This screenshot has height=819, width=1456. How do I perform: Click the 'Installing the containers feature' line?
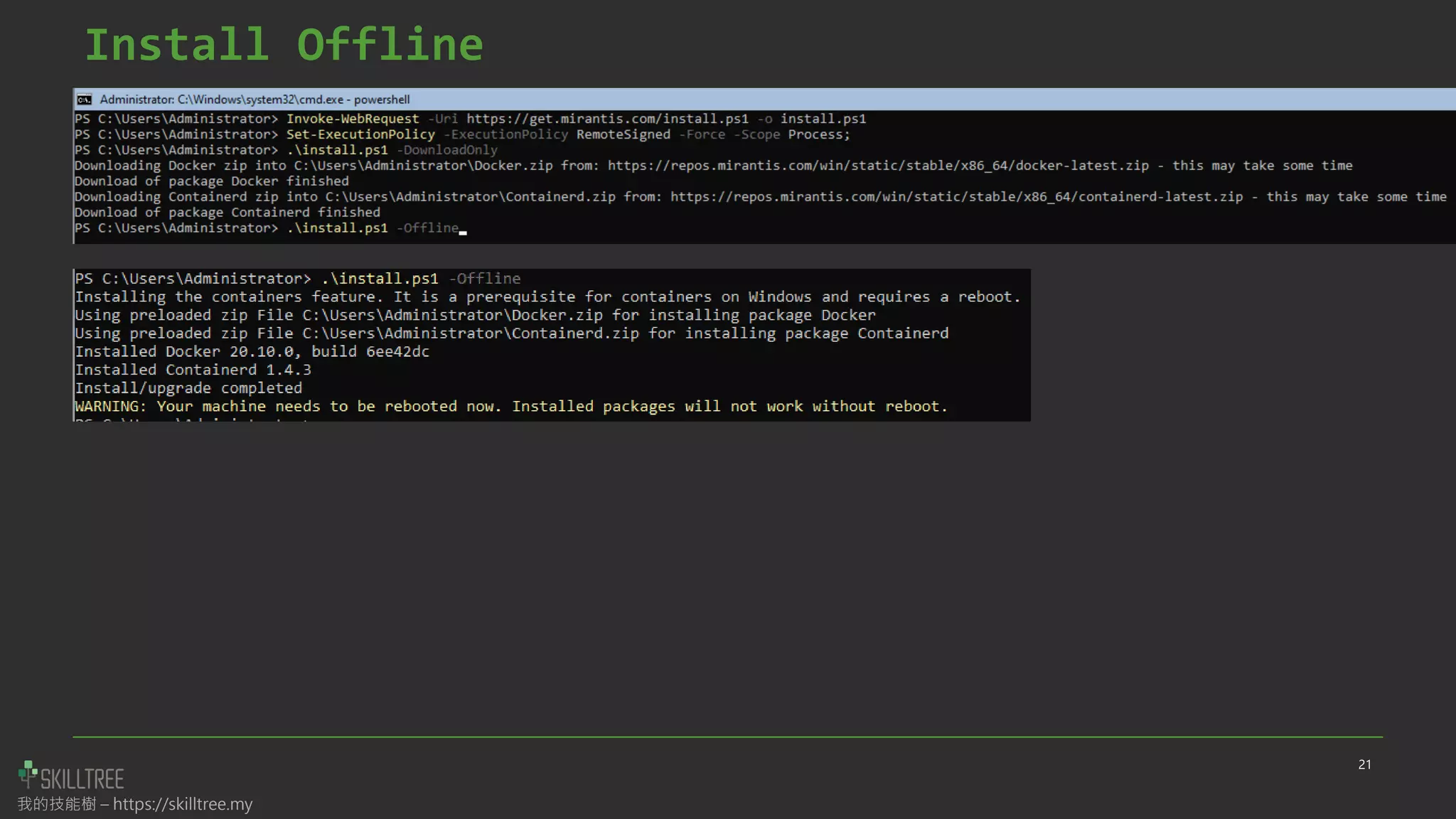(x=547, y=297)
